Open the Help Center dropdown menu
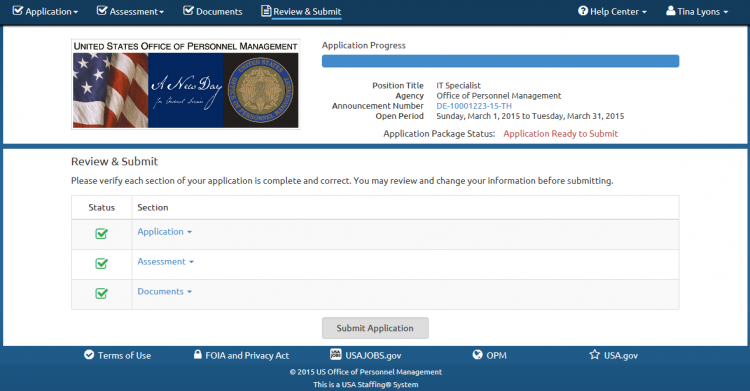The width and height of the screenshot is (750, 391). click(612, 11)
